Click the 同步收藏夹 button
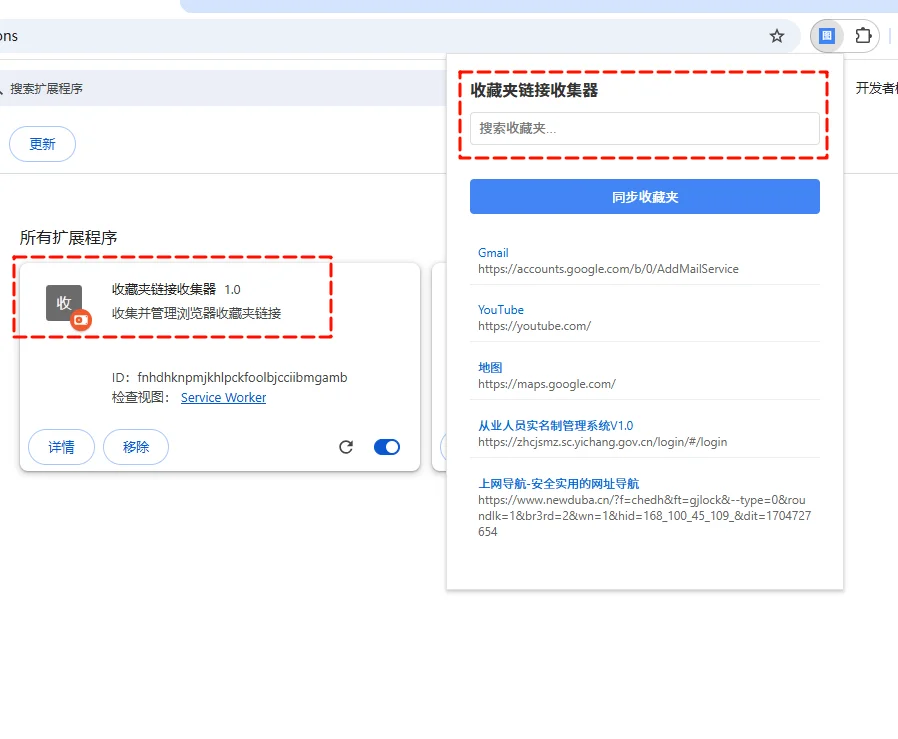Viewport: 898px width, 739px height. point(645,196)
